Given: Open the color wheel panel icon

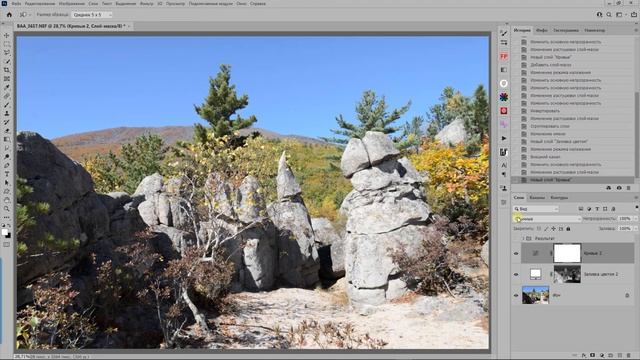Looking at the screenshot, I should pyautogui.click(x=504, y=97).
